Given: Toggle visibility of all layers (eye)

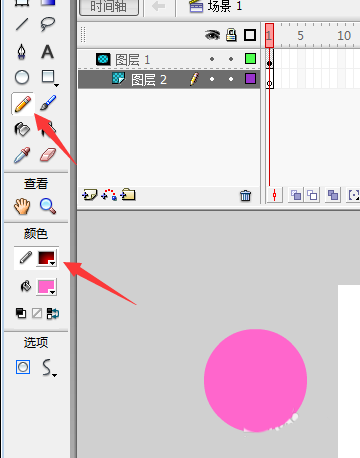Looking at the screenshot, I should click(x=212, y=35).
